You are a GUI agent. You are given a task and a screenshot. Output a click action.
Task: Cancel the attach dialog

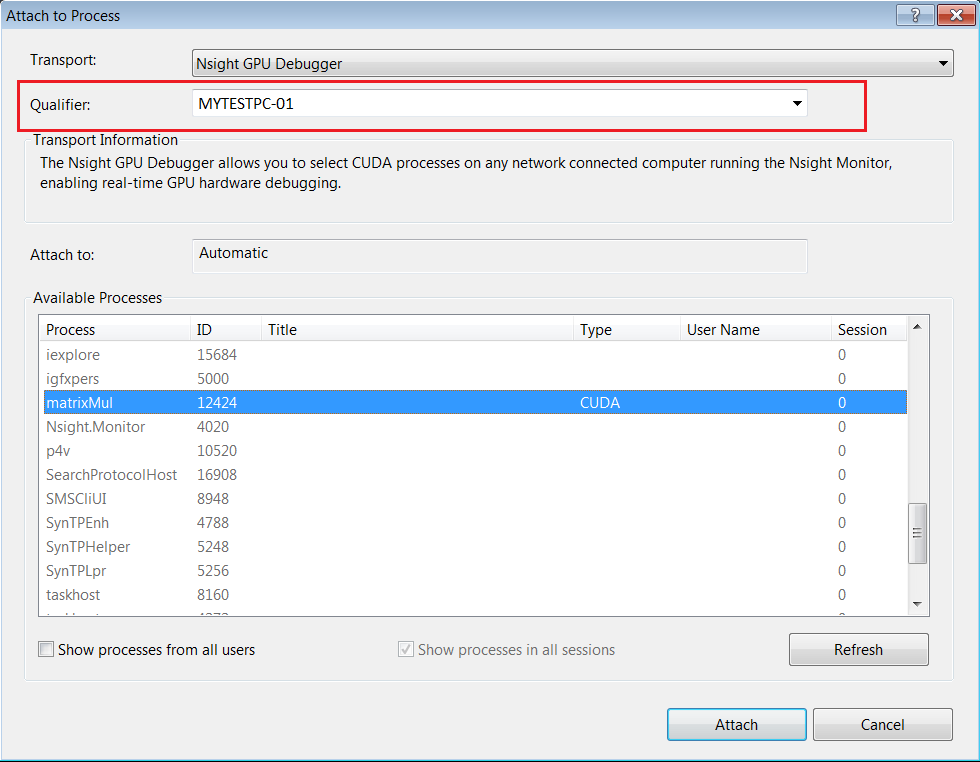tap(882, 725)
